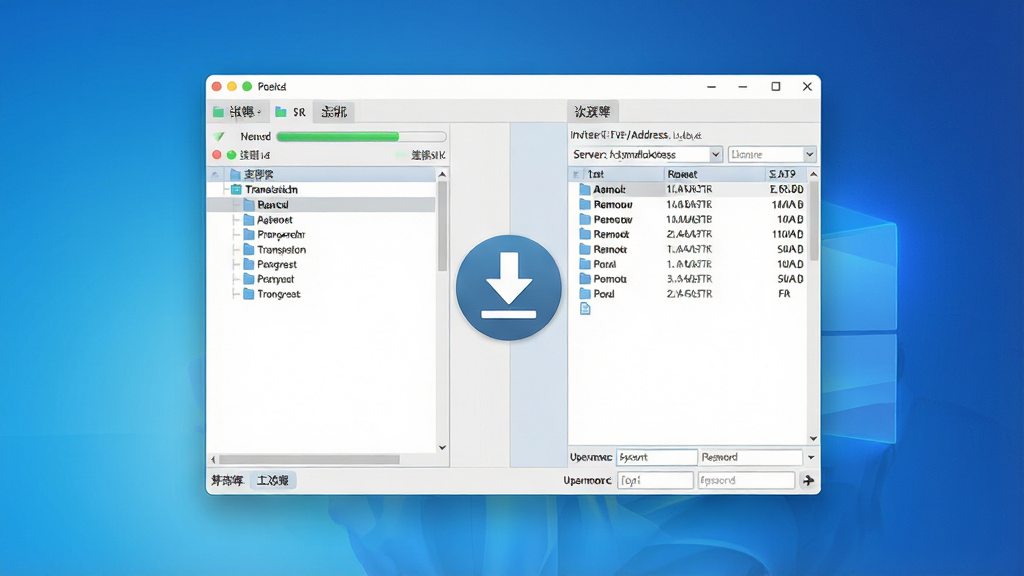Click the horizontal scrollbar left arrow
Viewport: 1024px width, 576px height.
[x=213, y=460]
